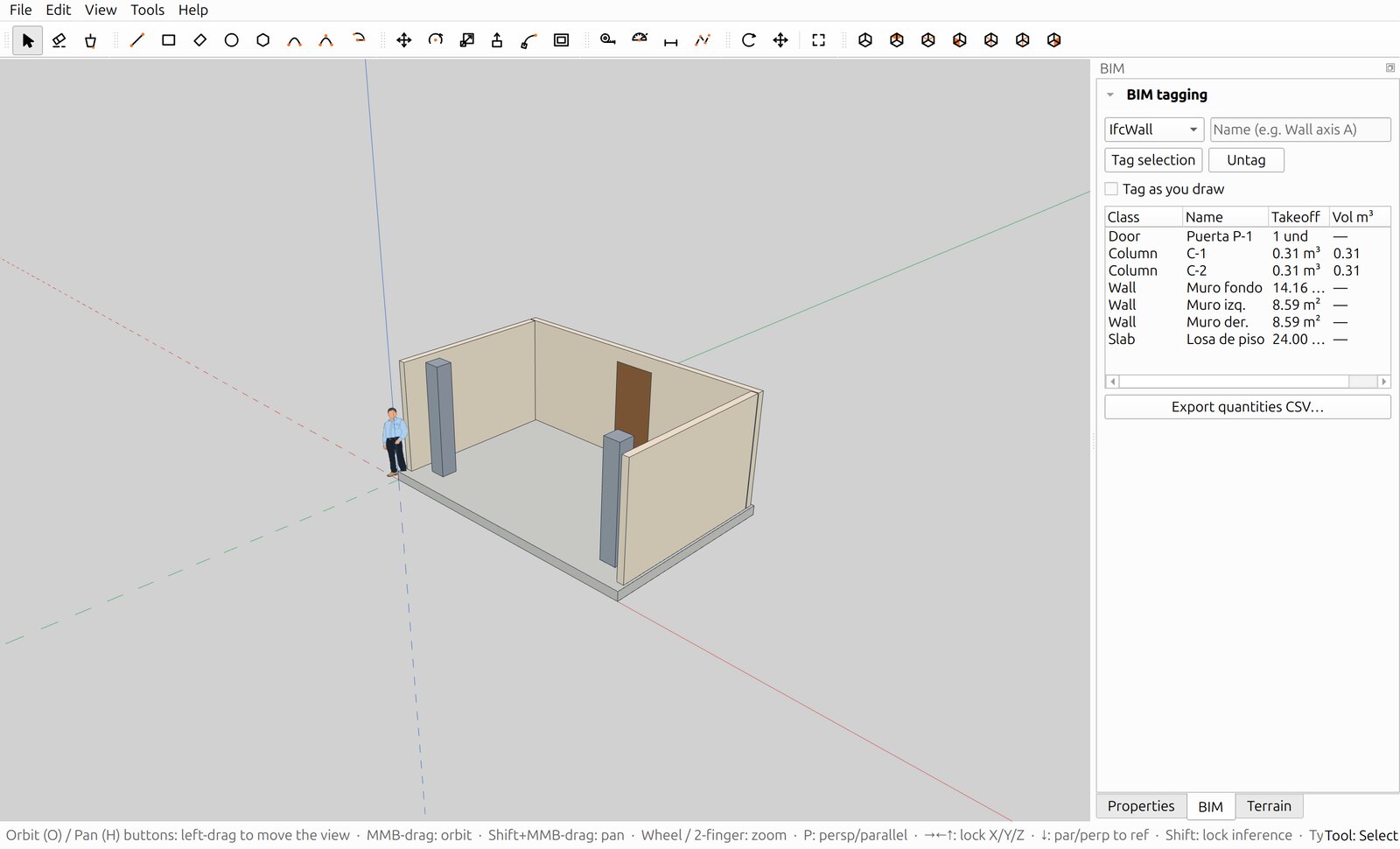This screenshot has height=849, width=1400.
Task: Select the Circle drawing tool
Action: pos(232,40)
